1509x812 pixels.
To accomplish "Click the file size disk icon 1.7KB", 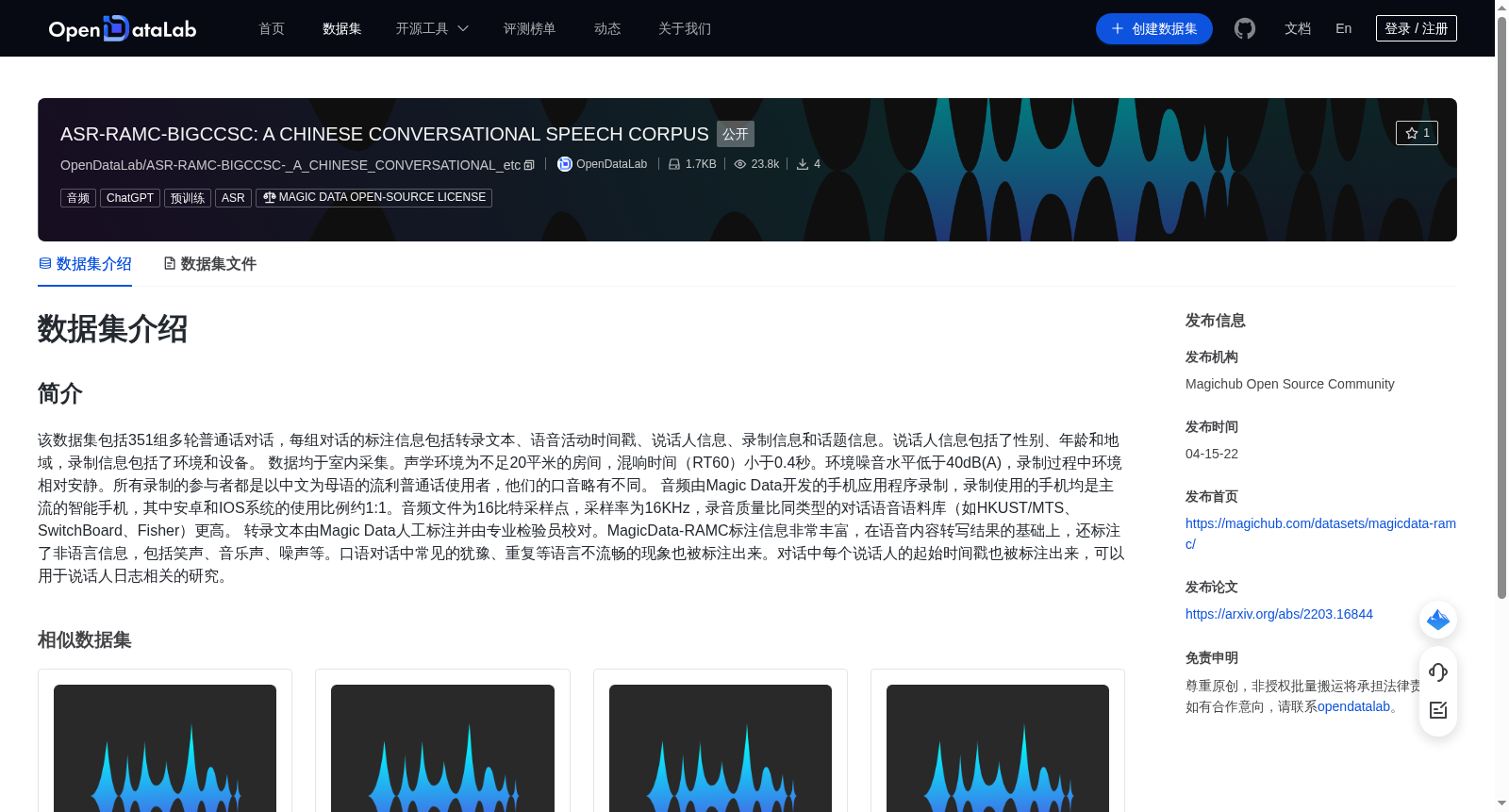I will click(x=674, y=164).
